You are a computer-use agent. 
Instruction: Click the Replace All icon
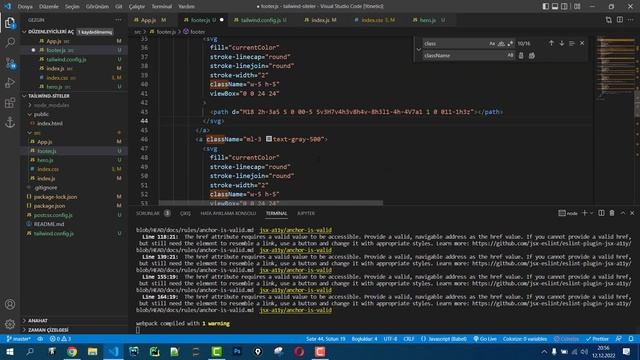(531, 56)
